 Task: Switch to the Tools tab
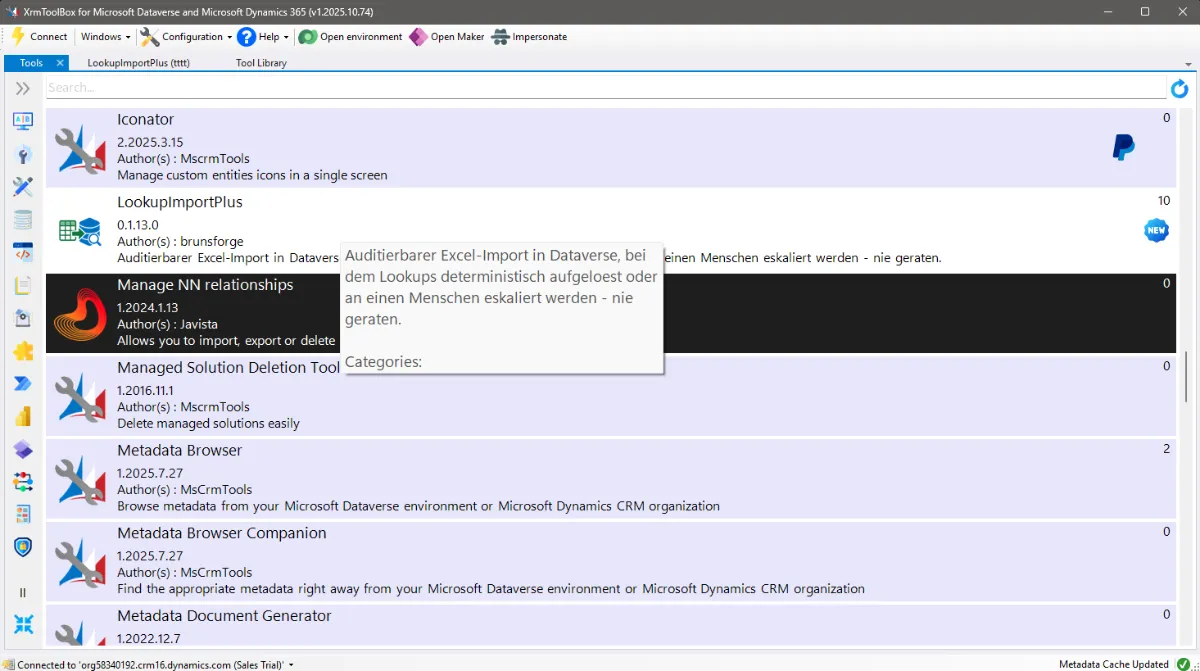(x=31, y=63)
